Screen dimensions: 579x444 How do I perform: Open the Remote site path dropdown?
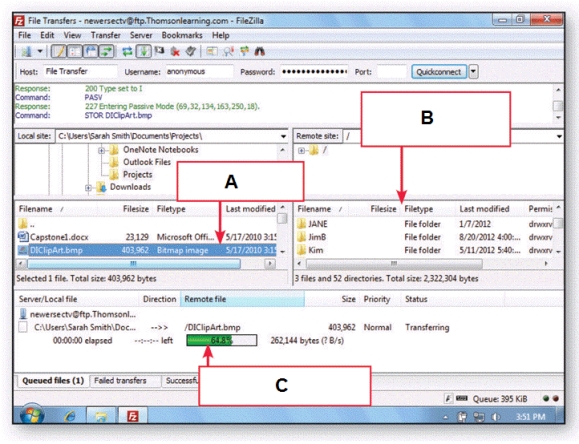click(x=559, y=136)
